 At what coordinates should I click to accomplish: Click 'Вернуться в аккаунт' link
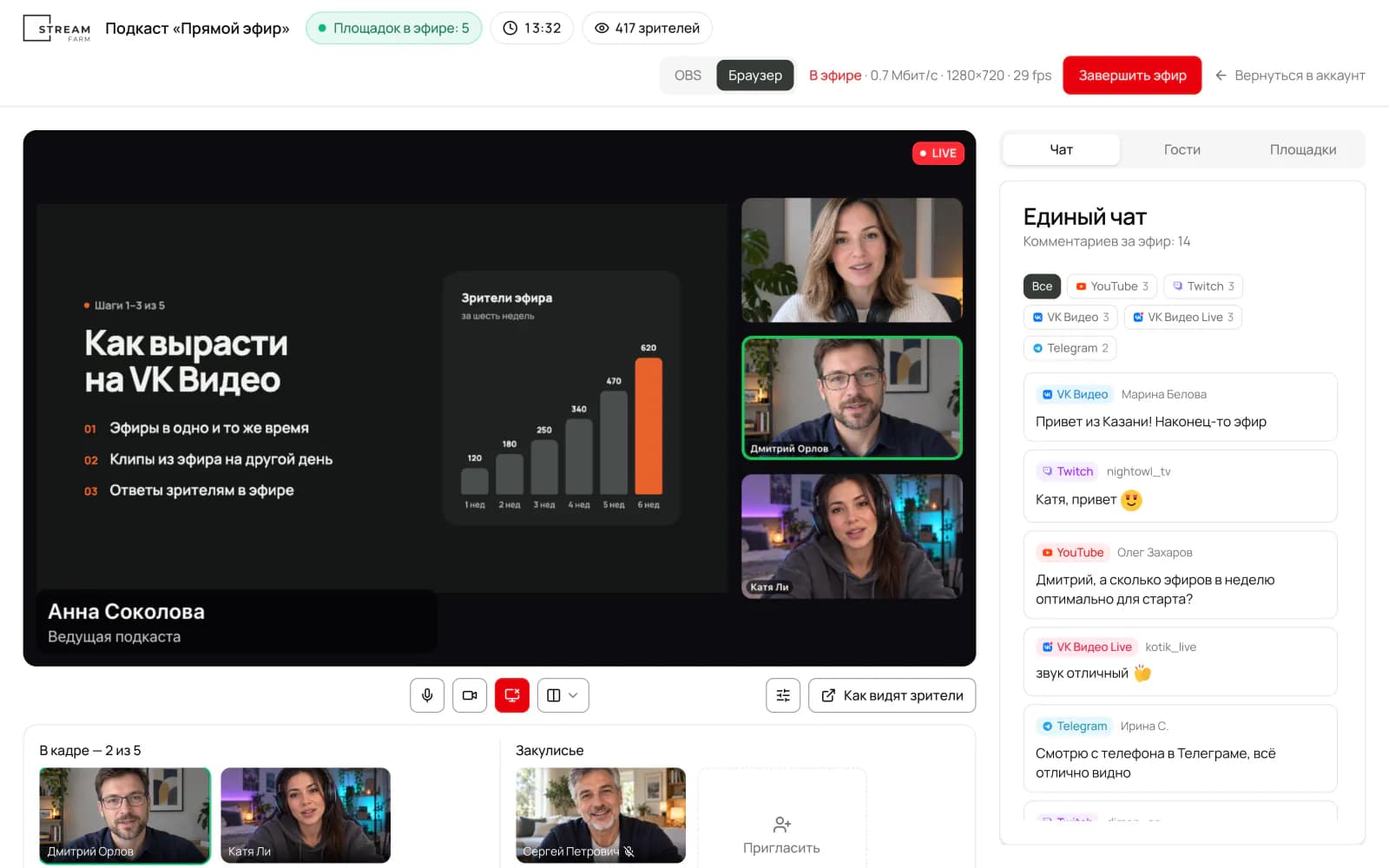pyautogui.click(x=1290, y=76)
